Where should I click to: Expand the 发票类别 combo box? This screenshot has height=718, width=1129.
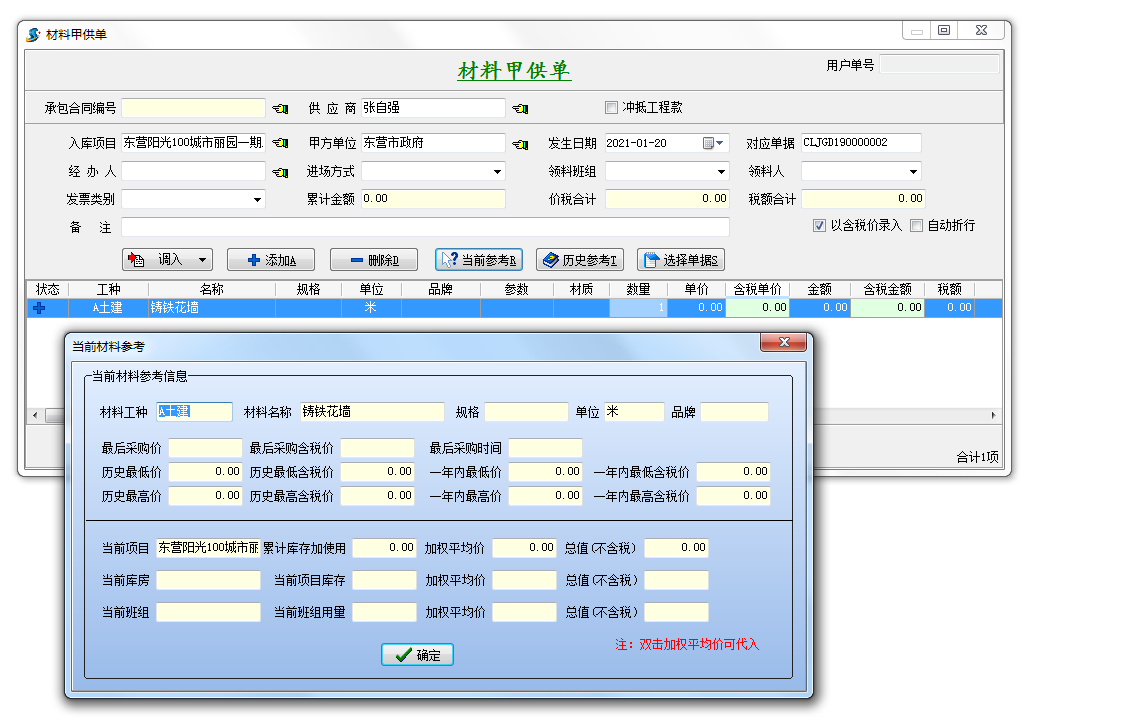pos(257,200)
